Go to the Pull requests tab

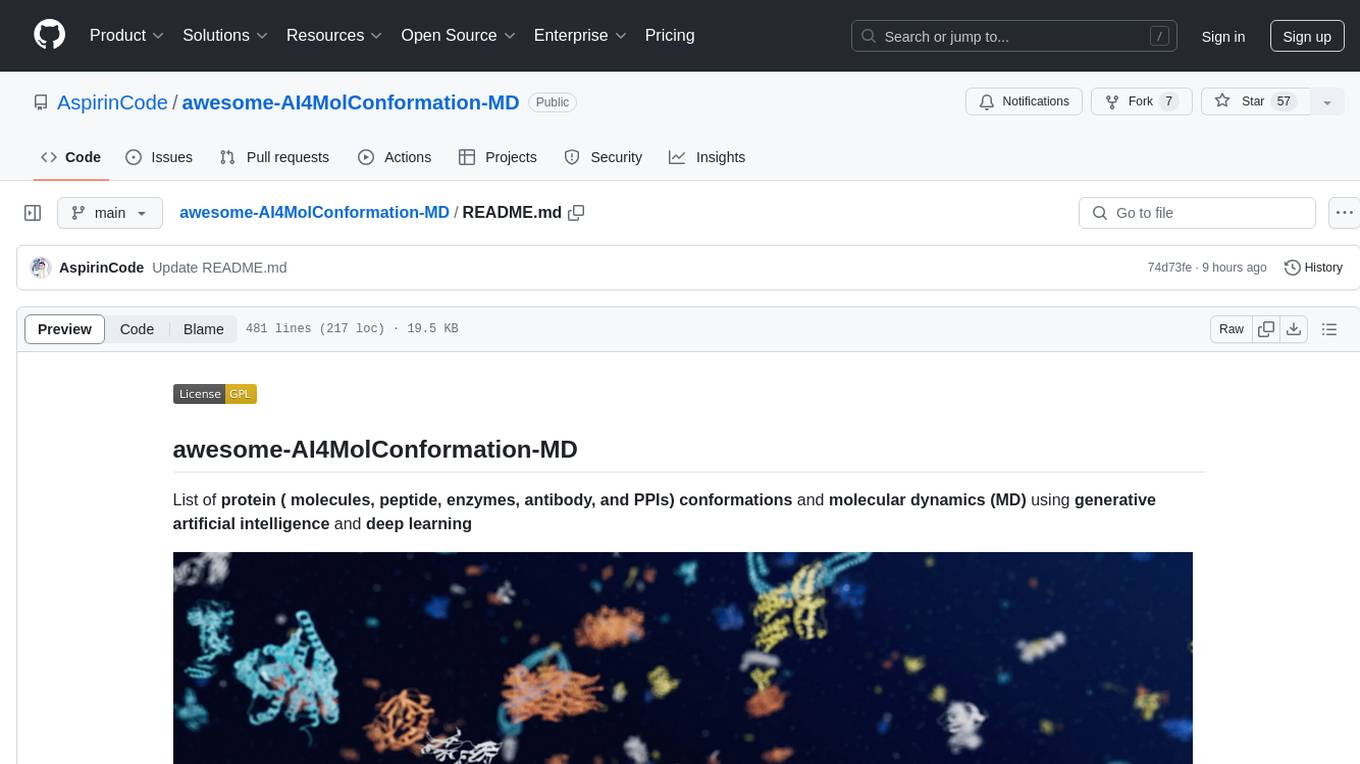click(x=274, y=157)
